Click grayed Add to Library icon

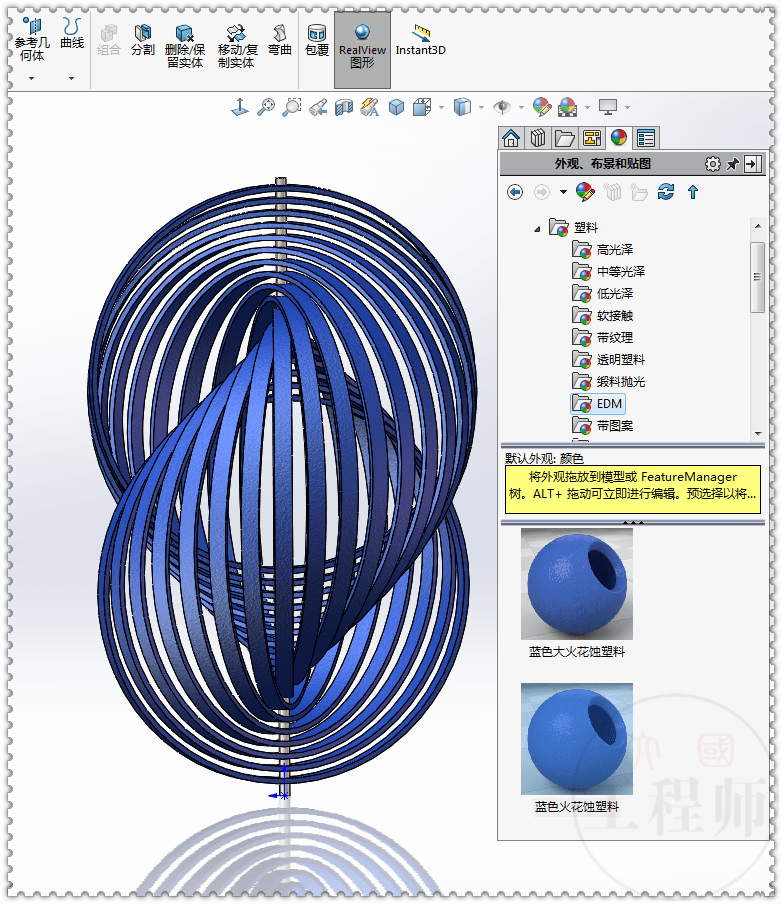pyautogui.click(x=612, y=192)
